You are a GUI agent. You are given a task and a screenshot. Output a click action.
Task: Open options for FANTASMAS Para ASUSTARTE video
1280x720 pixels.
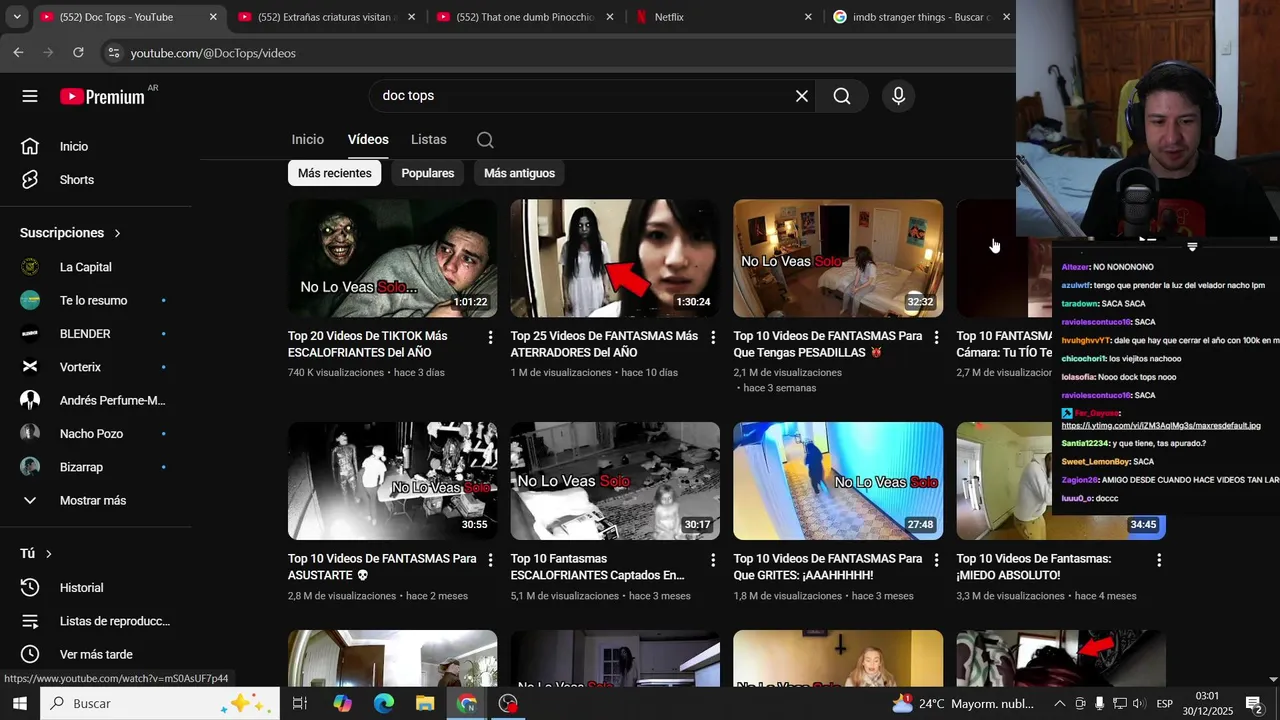coord(490,561)
